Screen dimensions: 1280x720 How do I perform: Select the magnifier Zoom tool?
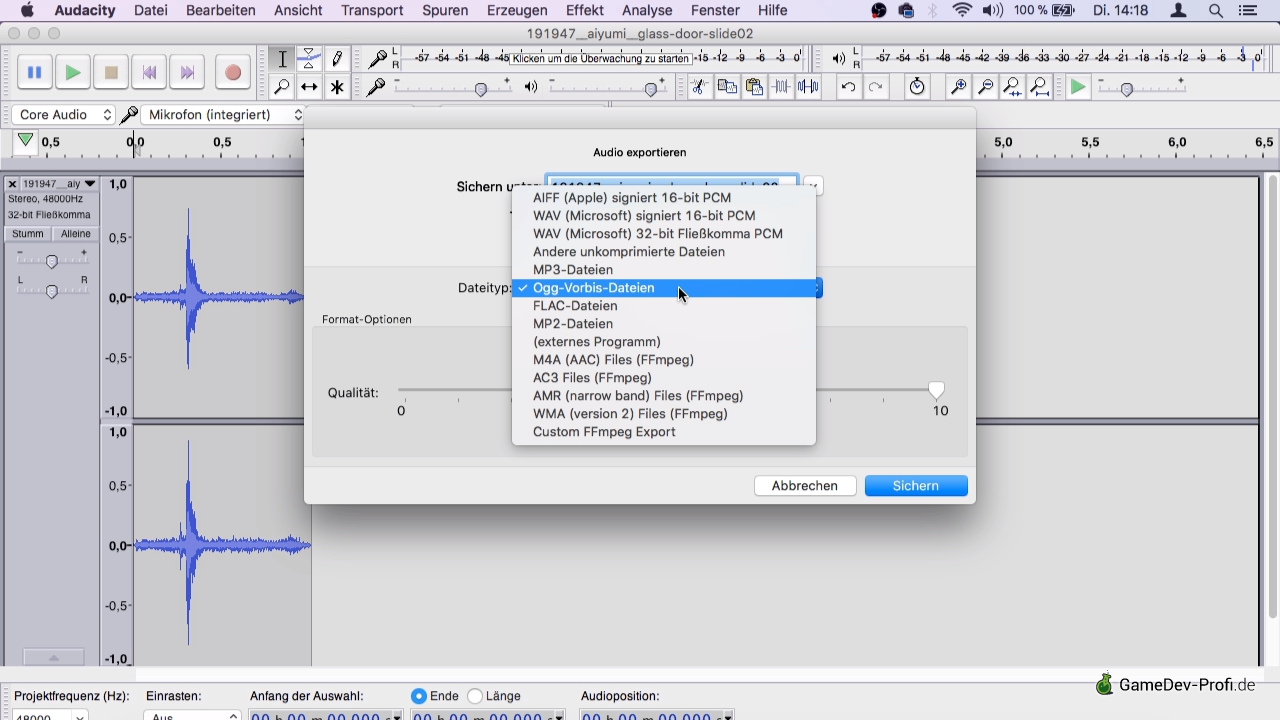click(x=282, y=87)
